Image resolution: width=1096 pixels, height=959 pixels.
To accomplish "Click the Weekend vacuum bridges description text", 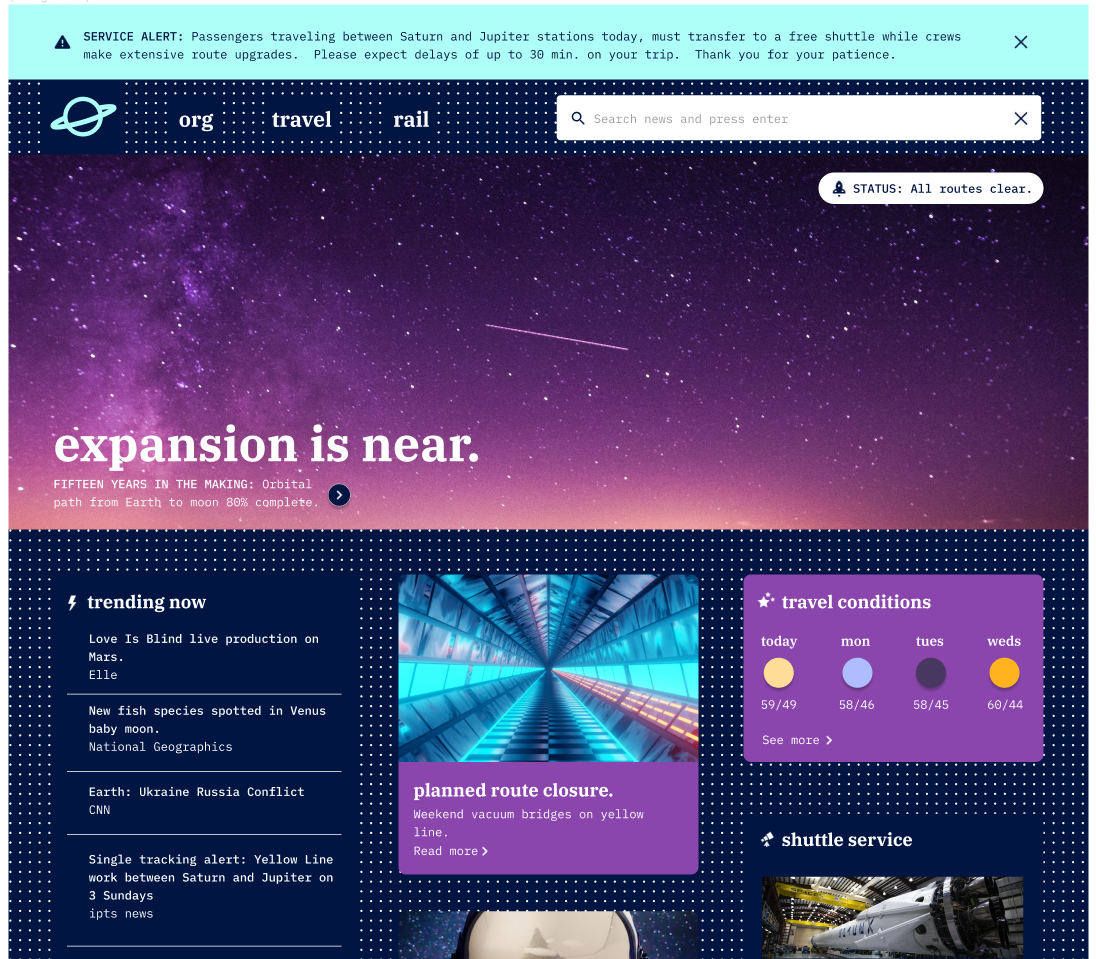I will coord(528,823).
